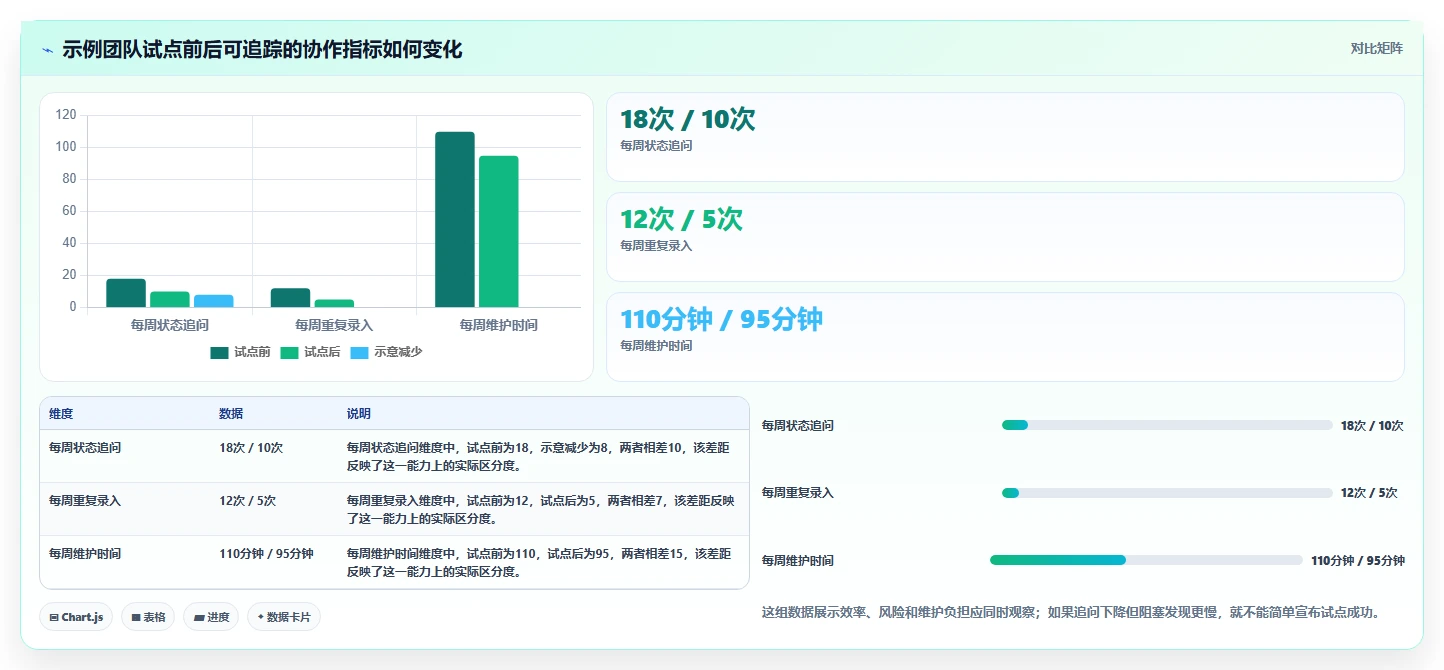The width and height of the screenshot is (1444, 670).
Task: Click the description text for 每周维护时间 row
Action: pyautogui.click(x=541, y=563)
